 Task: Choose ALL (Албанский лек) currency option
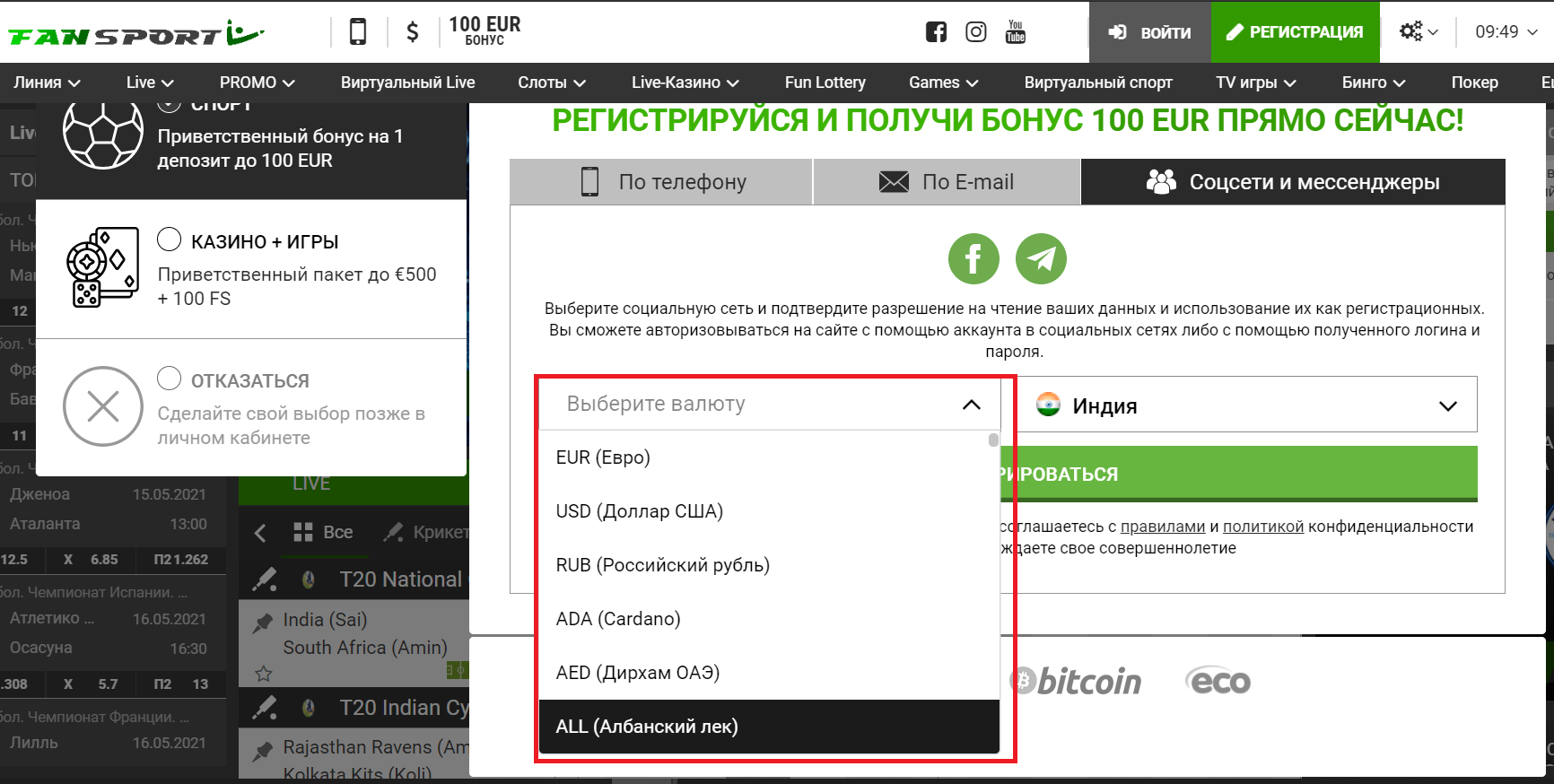(x=769, y=727)
